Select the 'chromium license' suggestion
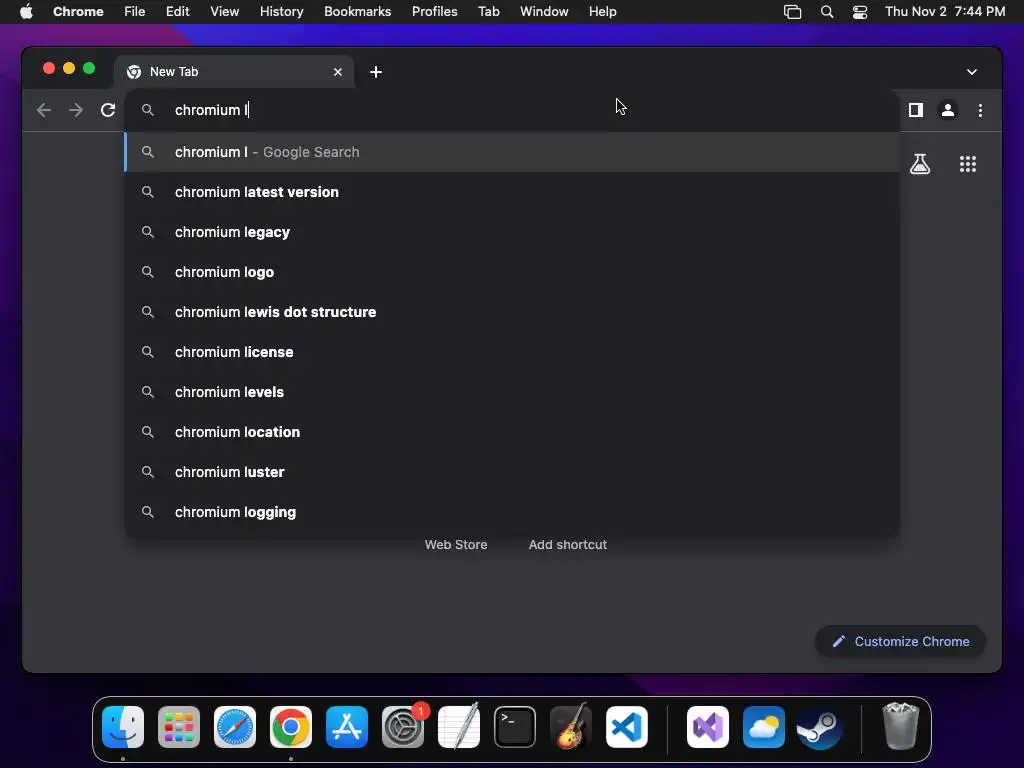 coord(511,352)
